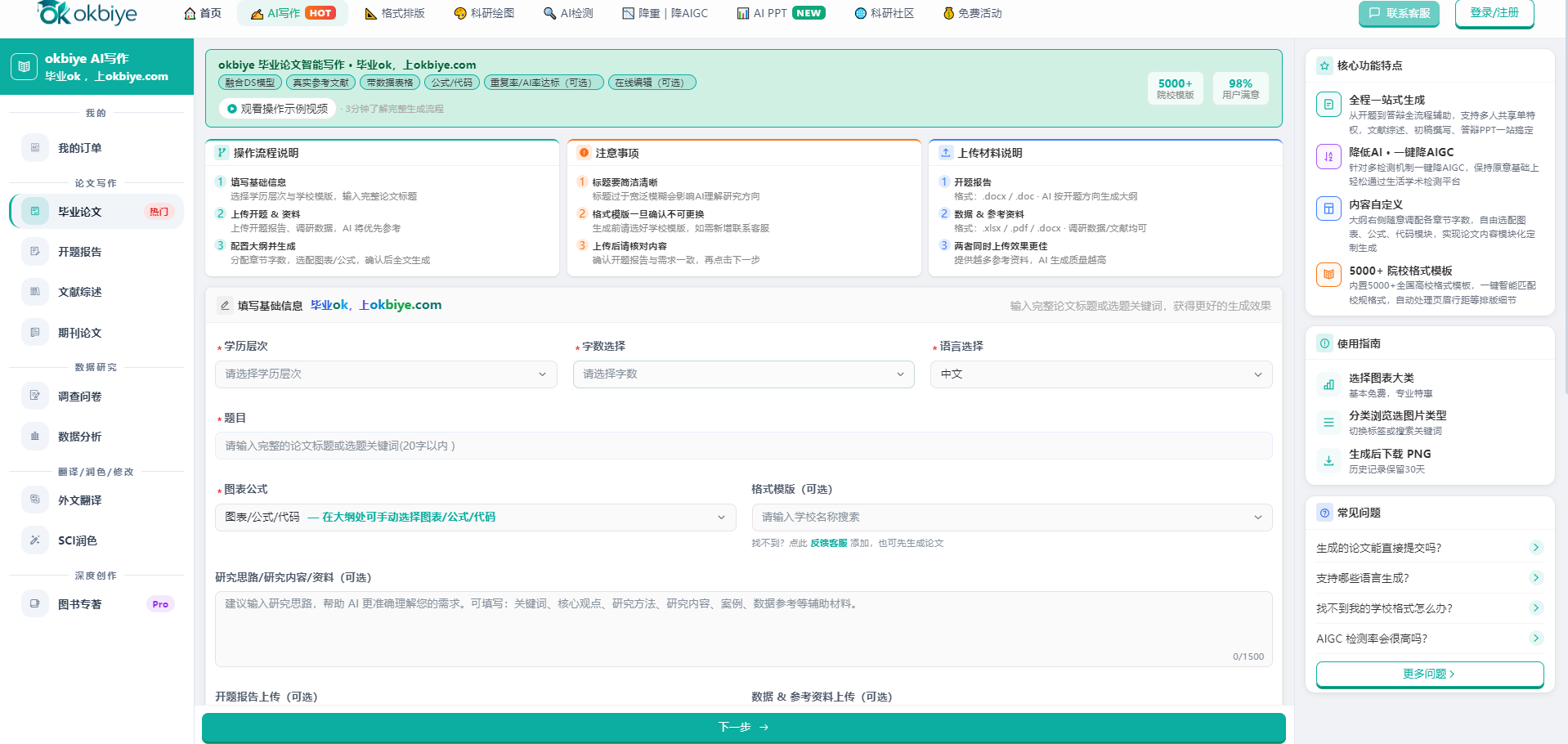This screenshot has height=744, width=1568.
Task: Click the okbiye AI写作 header icon
Action: click(x=24, y=66)
